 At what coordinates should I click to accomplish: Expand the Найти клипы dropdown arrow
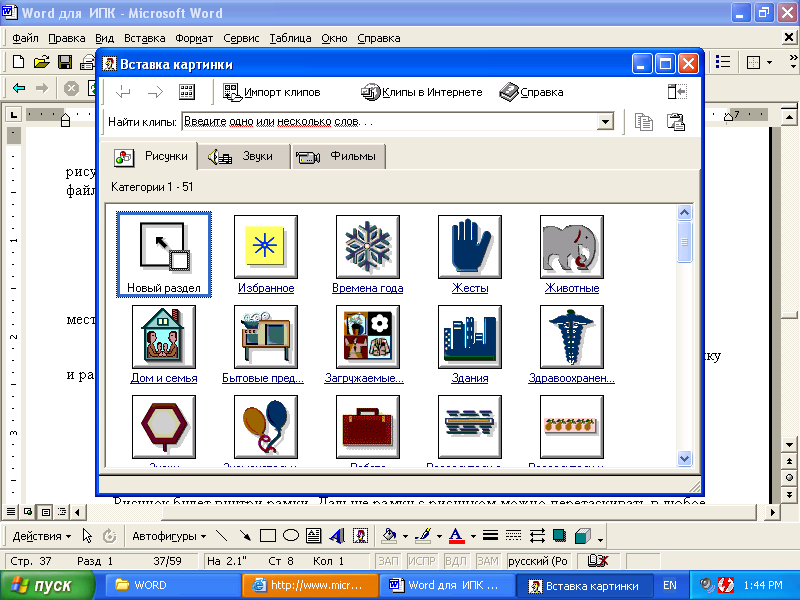[605, 122]
